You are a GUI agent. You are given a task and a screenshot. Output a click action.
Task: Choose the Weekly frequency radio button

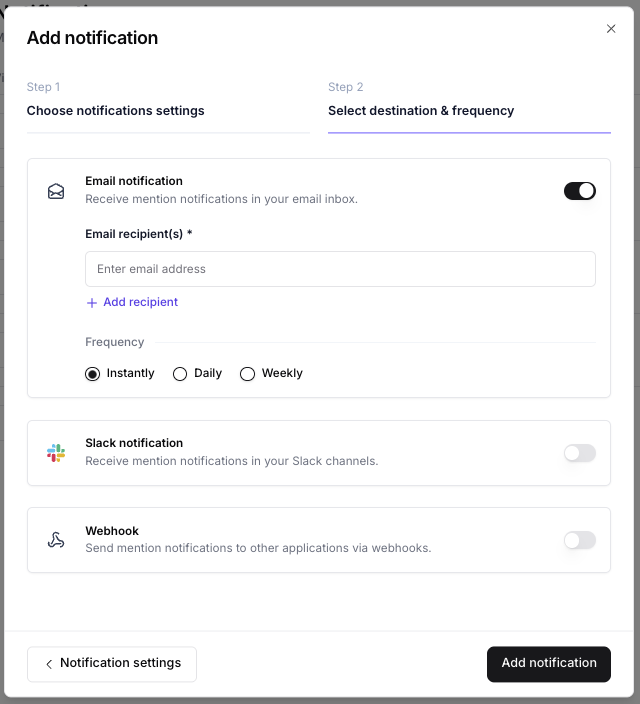click(248, 374)
